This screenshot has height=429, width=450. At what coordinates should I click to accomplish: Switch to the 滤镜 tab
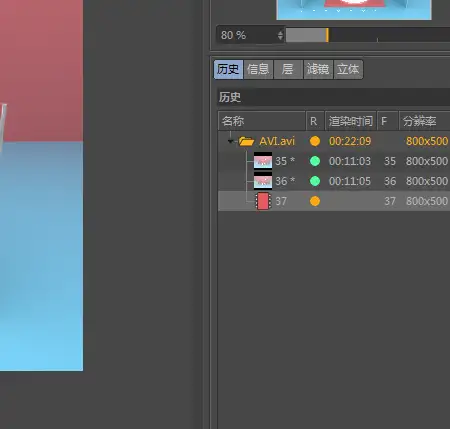(318, 69)
